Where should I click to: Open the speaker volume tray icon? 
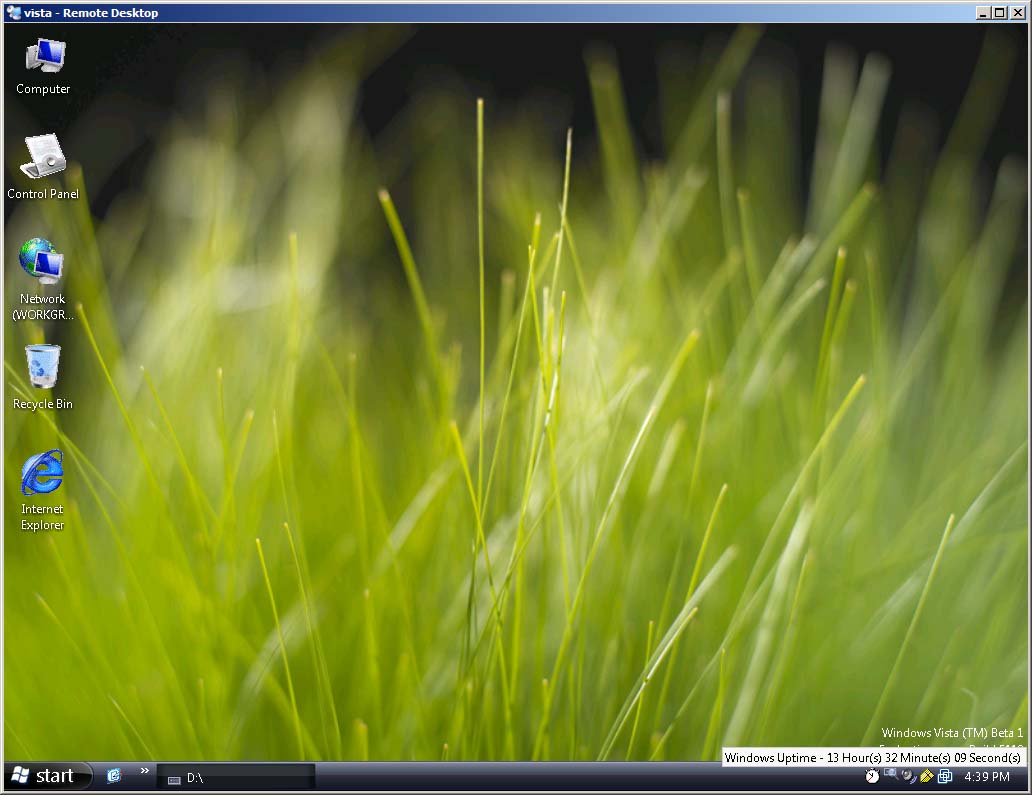click(909, 777)
